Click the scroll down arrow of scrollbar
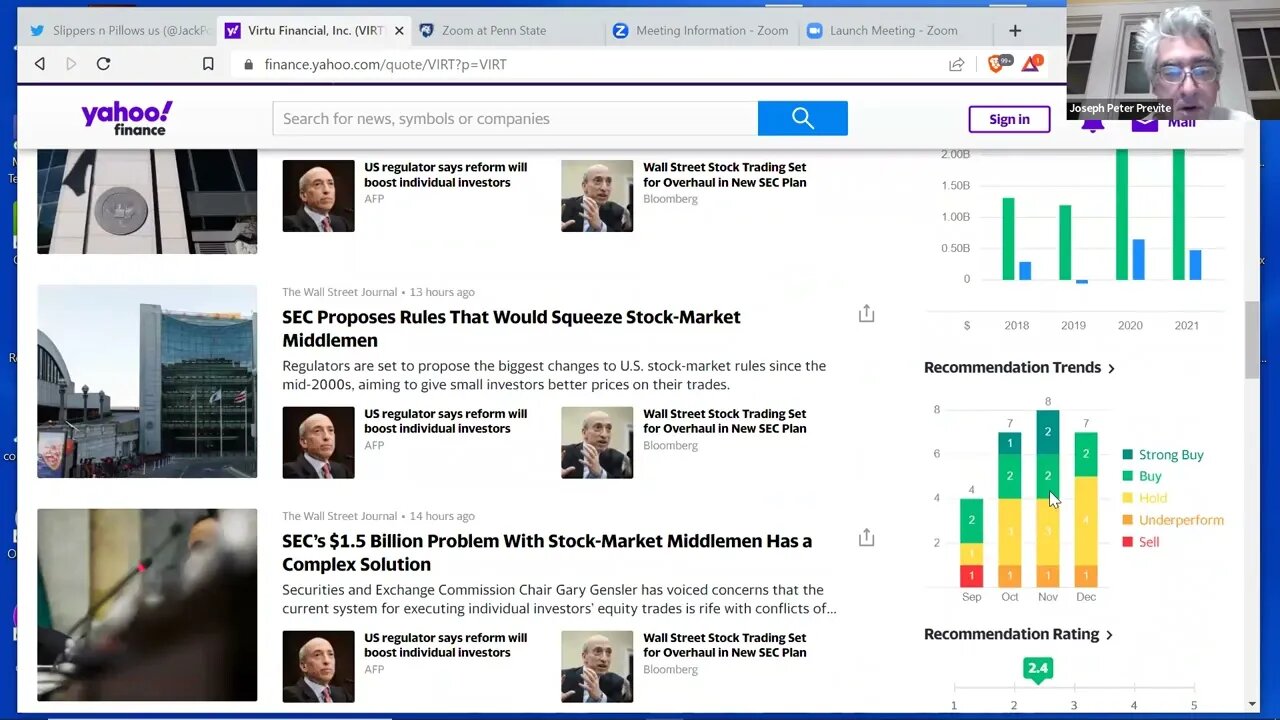The height and width of the screenshot is (720, 1280). coord(1252,704)
